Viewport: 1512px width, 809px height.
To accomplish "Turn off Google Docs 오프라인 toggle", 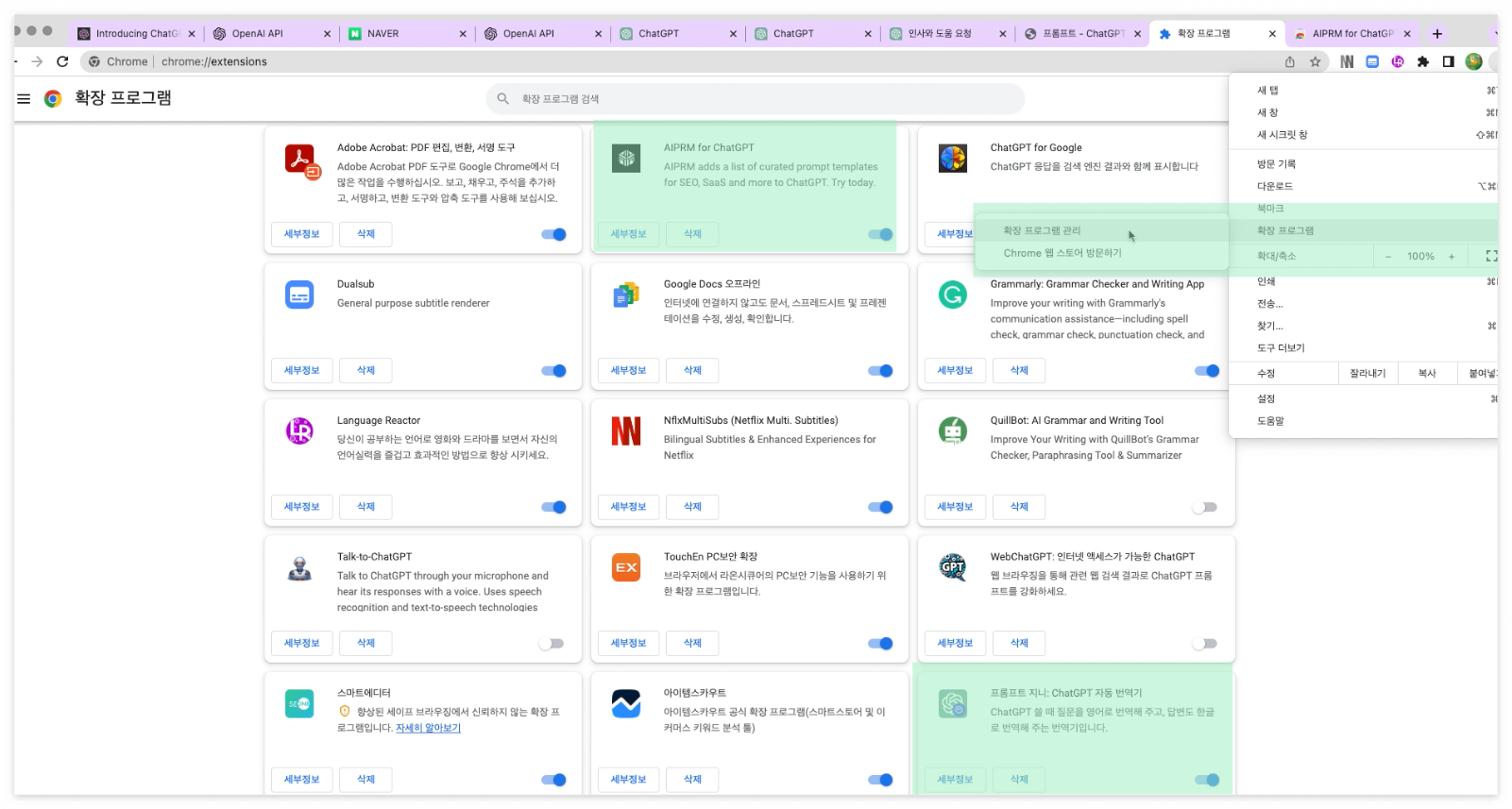I will 880,371.
